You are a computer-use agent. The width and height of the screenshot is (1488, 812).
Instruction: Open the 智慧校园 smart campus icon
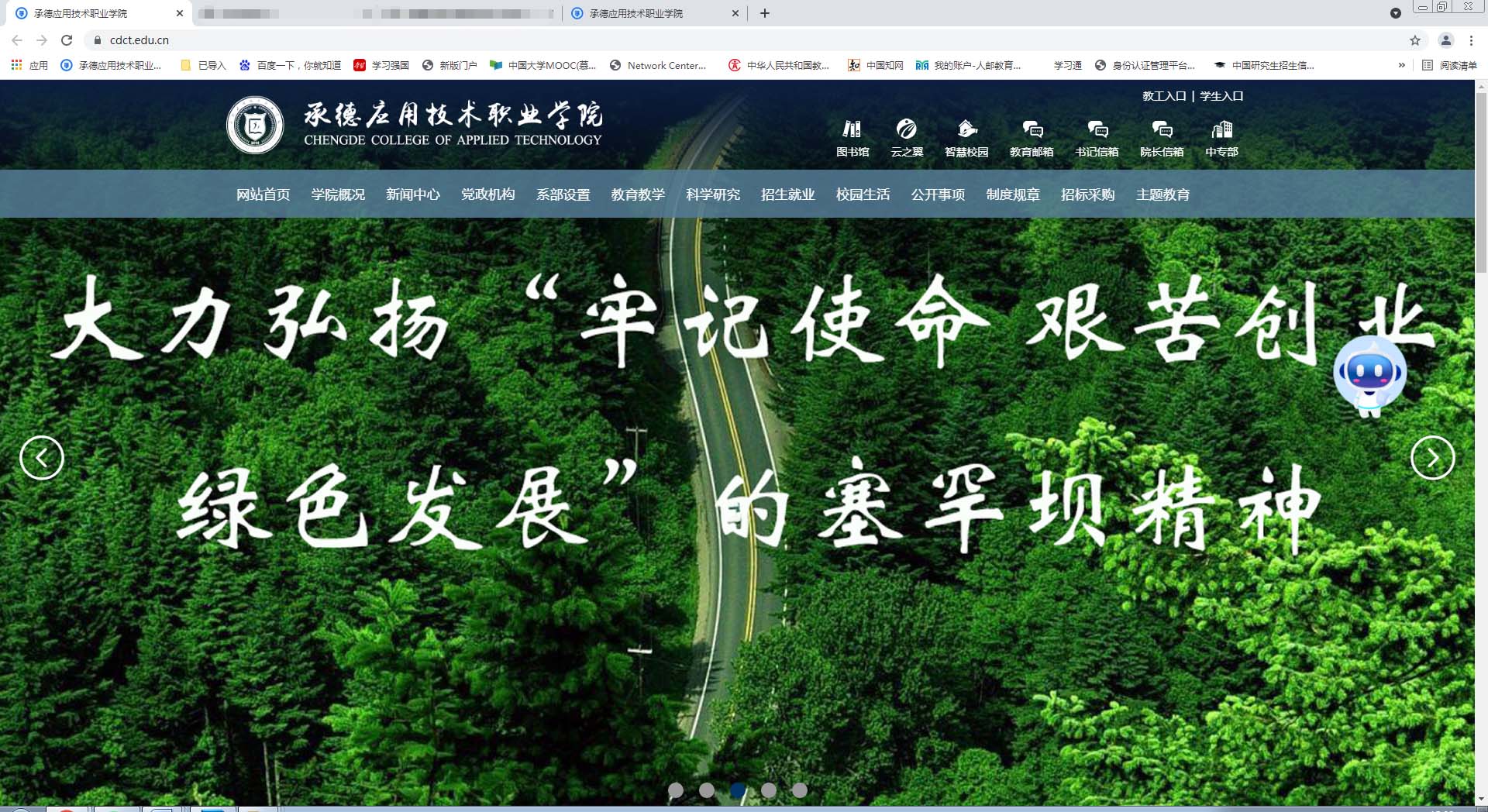point(966,129)
